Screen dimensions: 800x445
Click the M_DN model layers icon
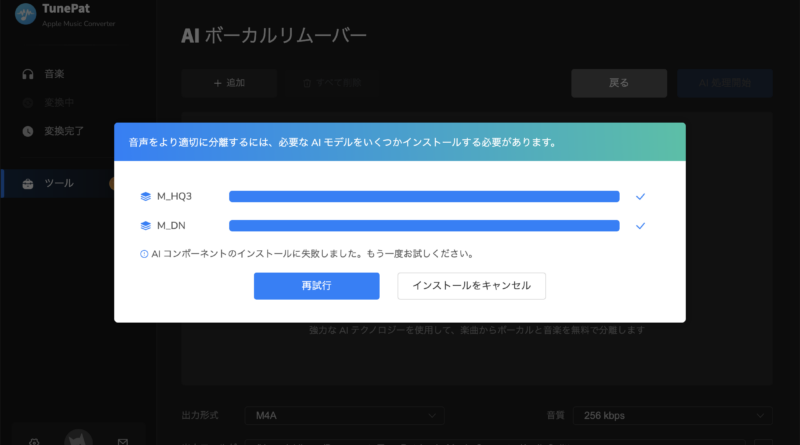point(145,226)
